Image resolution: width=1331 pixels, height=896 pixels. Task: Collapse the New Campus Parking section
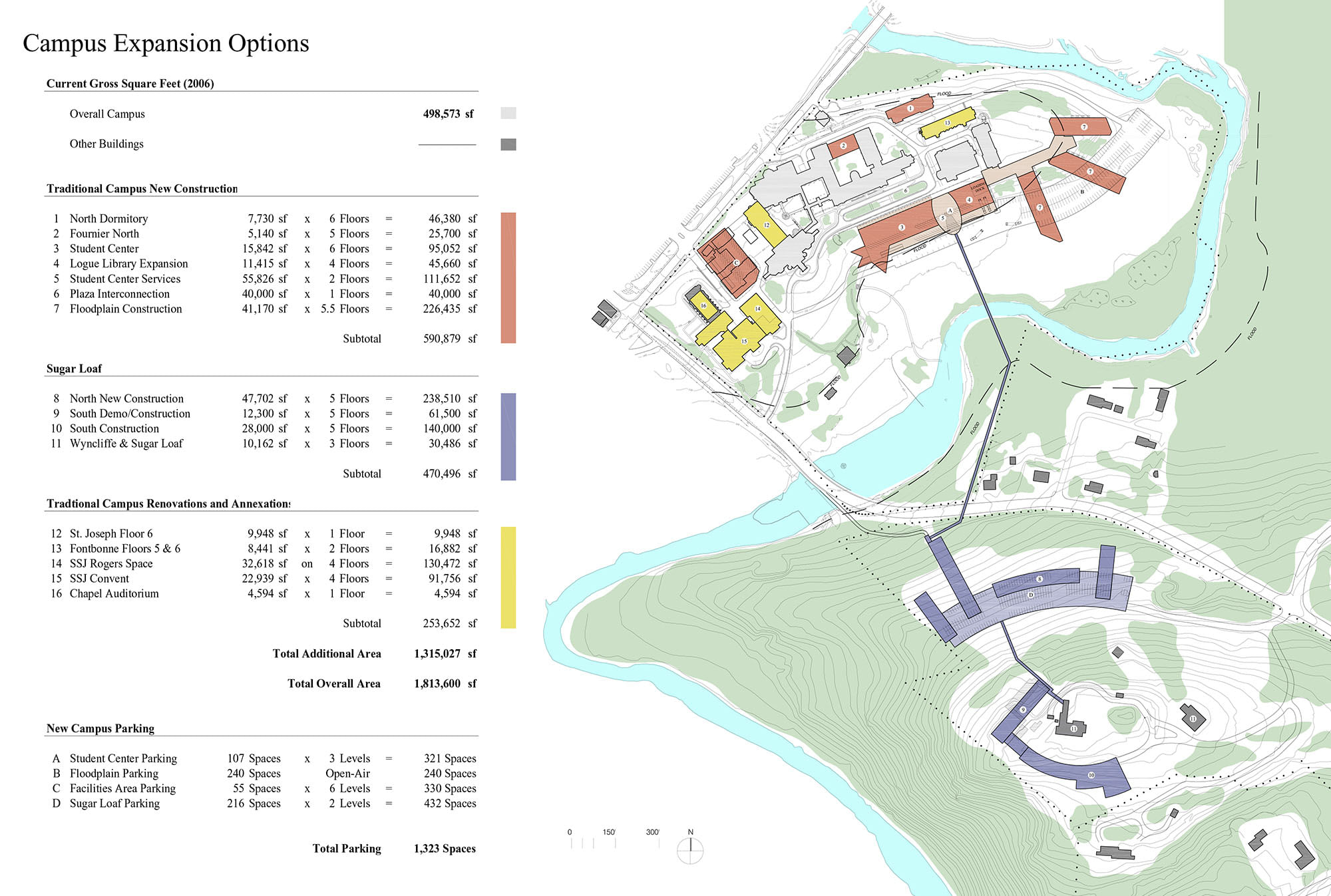[x=100, y=728]
